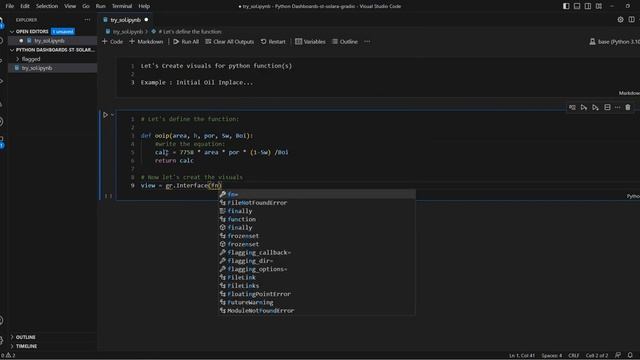This screenshot has width=640, height=360.
Task: Open notifications bell in status bar
Action: pos(630,356)
